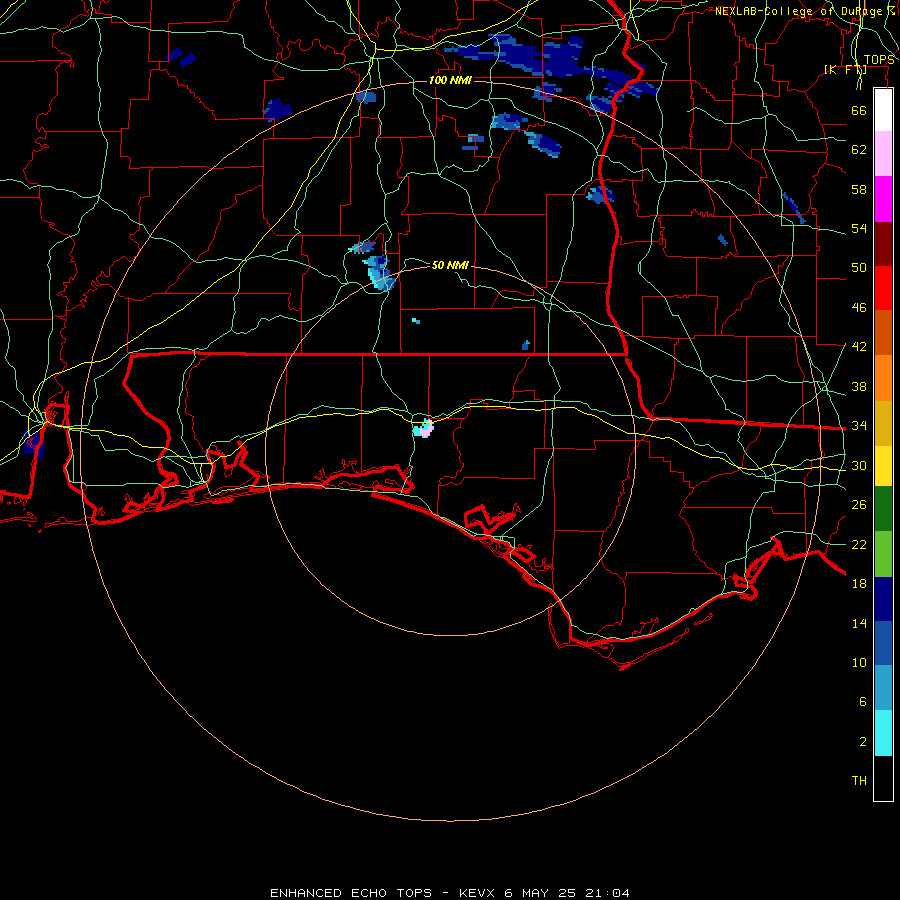Click the legend value '30'
The image size is (900, 900).
pos(859,465)
